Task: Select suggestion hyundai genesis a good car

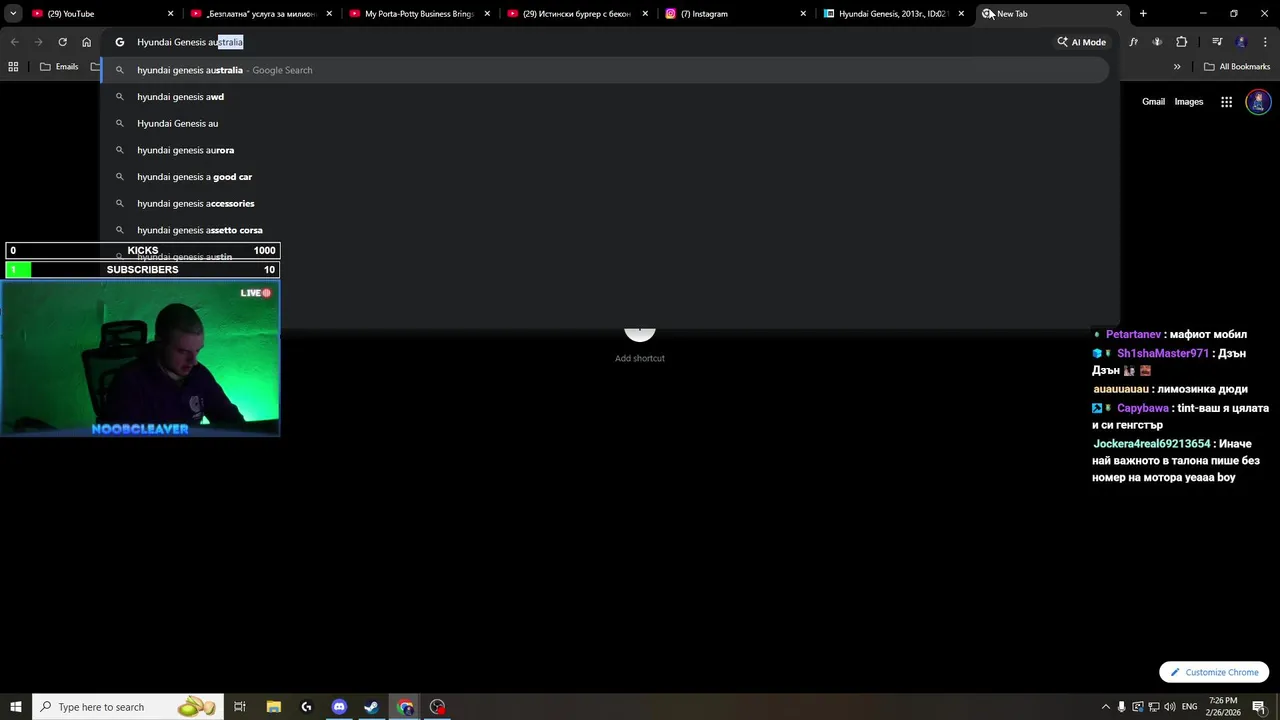Action: (605, 177)
